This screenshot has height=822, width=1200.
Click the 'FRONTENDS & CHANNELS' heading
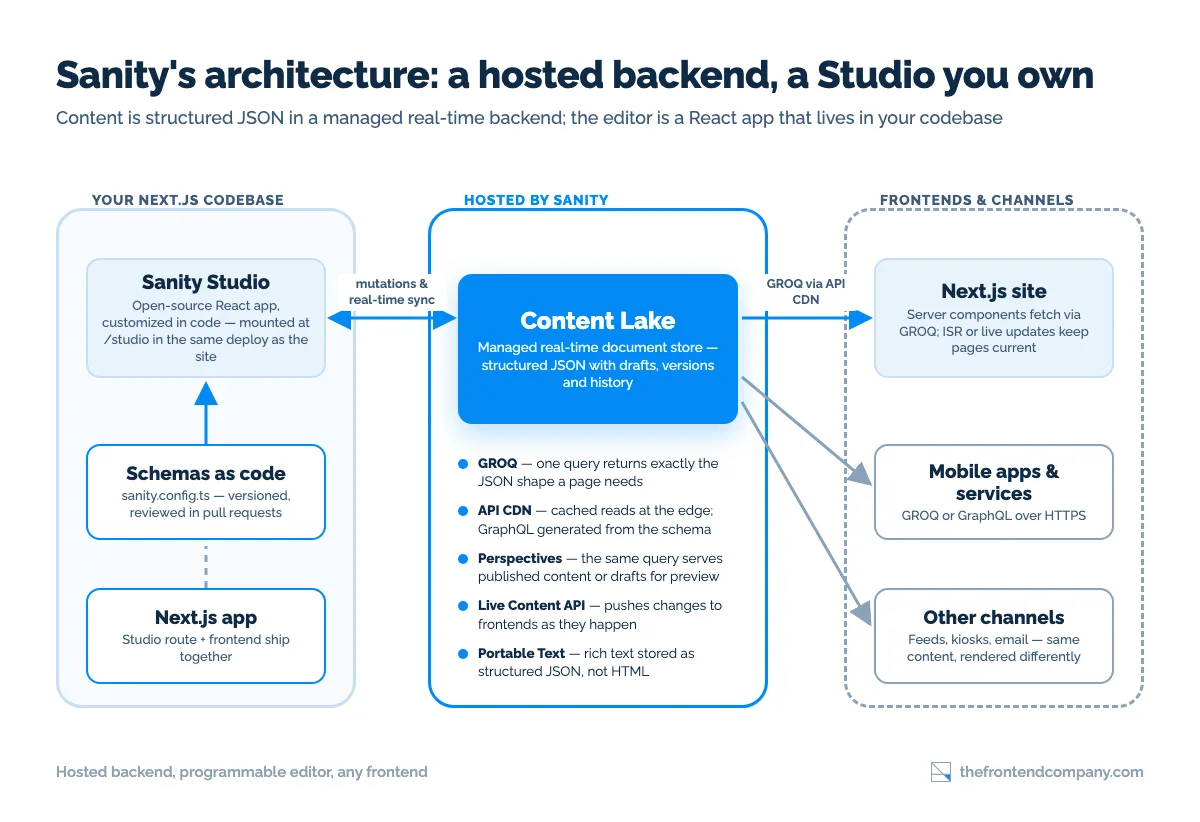click(x=977, y=200)
